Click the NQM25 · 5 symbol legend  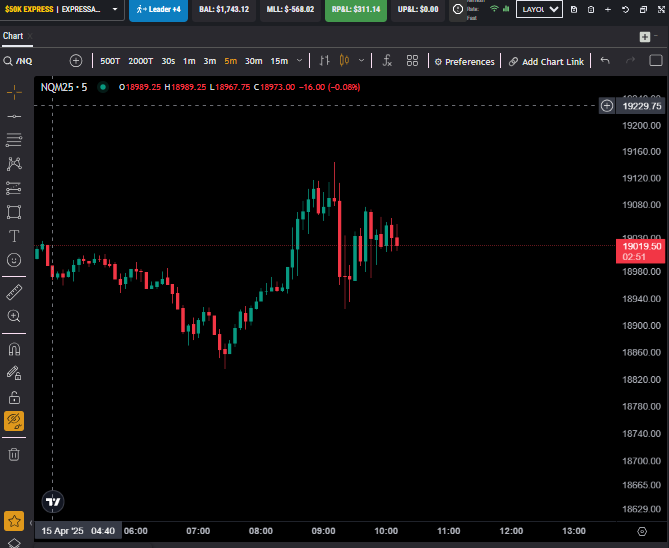pyautogui.click(x=64, y=87)
